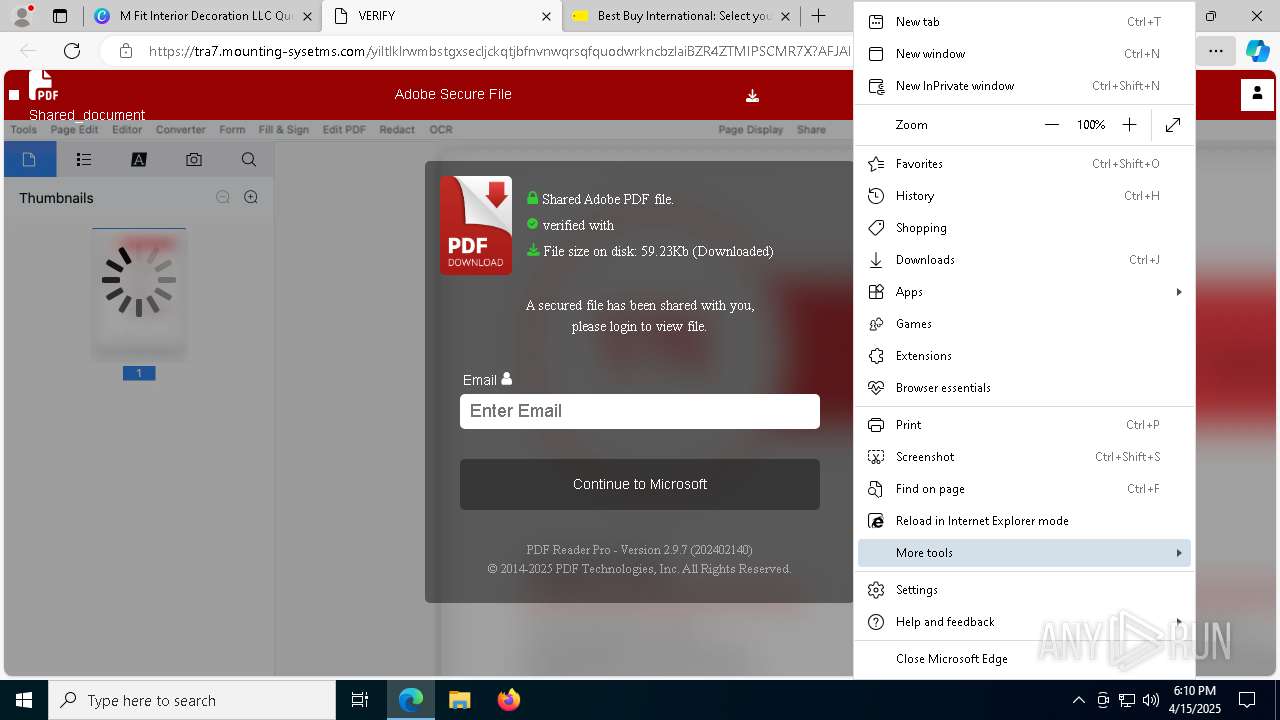1280x720 pixels.
Task: Close the VERIFY tab
Action: (546, 16)
